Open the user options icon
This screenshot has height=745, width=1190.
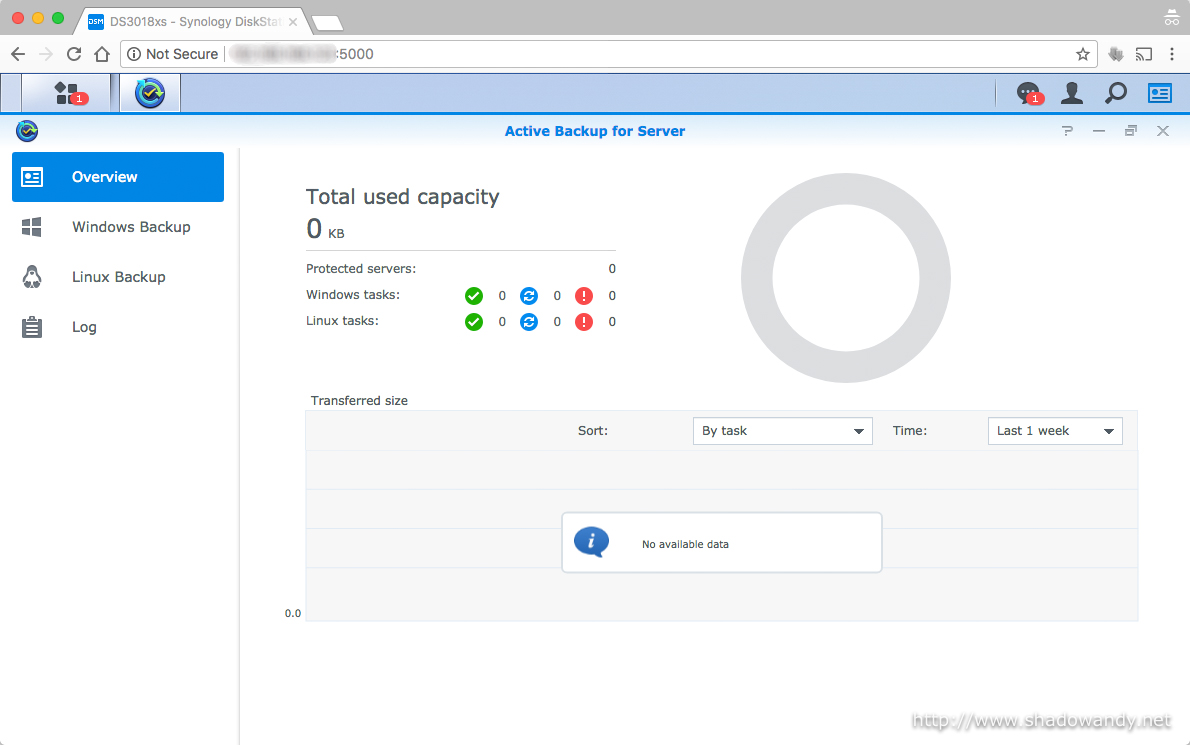[x=1072, y=93]
